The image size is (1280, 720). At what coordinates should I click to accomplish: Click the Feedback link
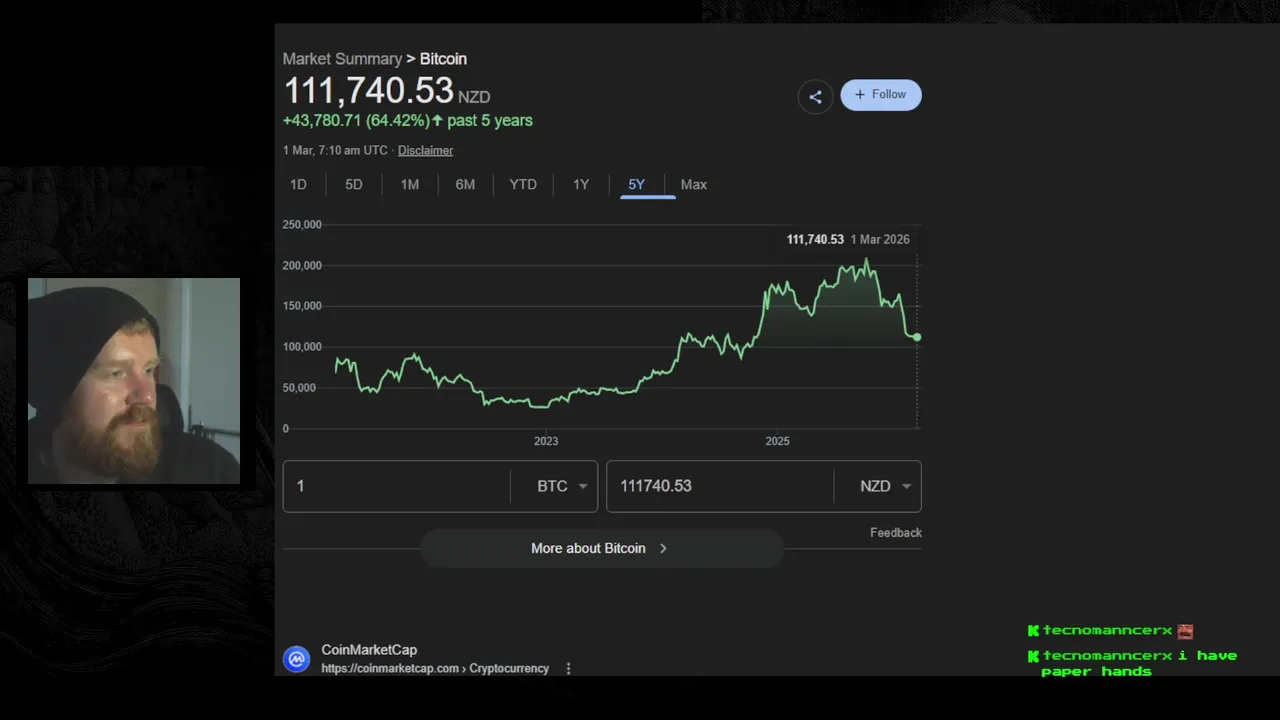895,533
